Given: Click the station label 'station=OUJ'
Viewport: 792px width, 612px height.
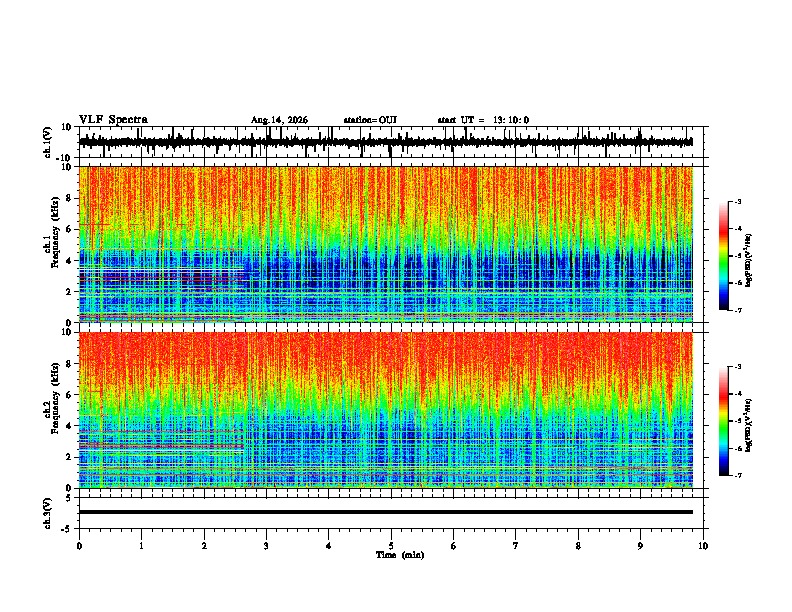Looking at the screenshot, I should point(370,120).
